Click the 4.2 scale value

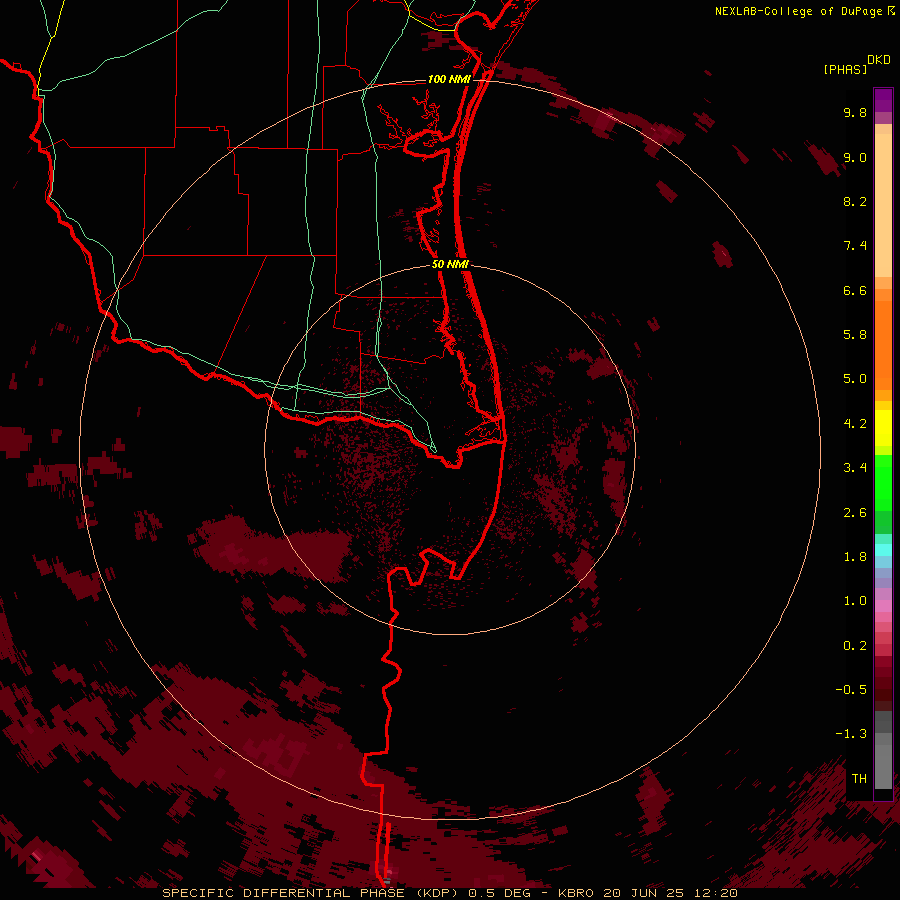tap(855, 424)
